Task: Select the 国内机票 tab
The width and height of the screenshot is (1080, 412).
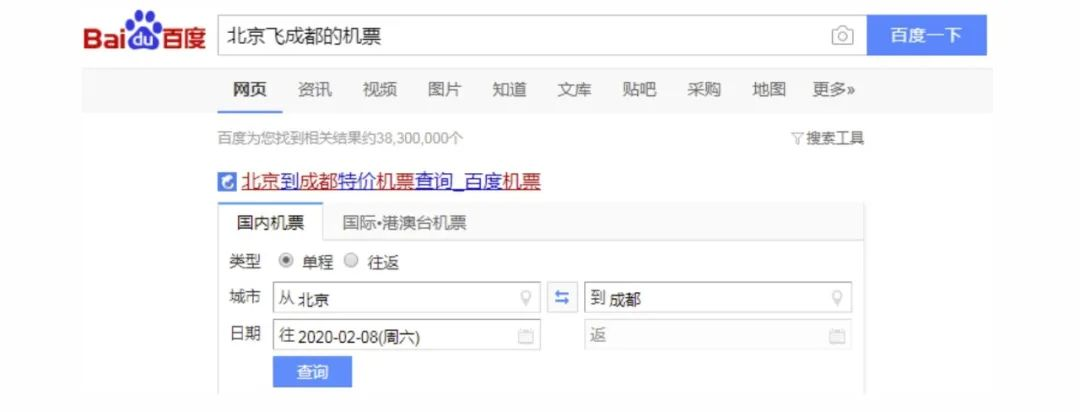Action: pos(270,223)
